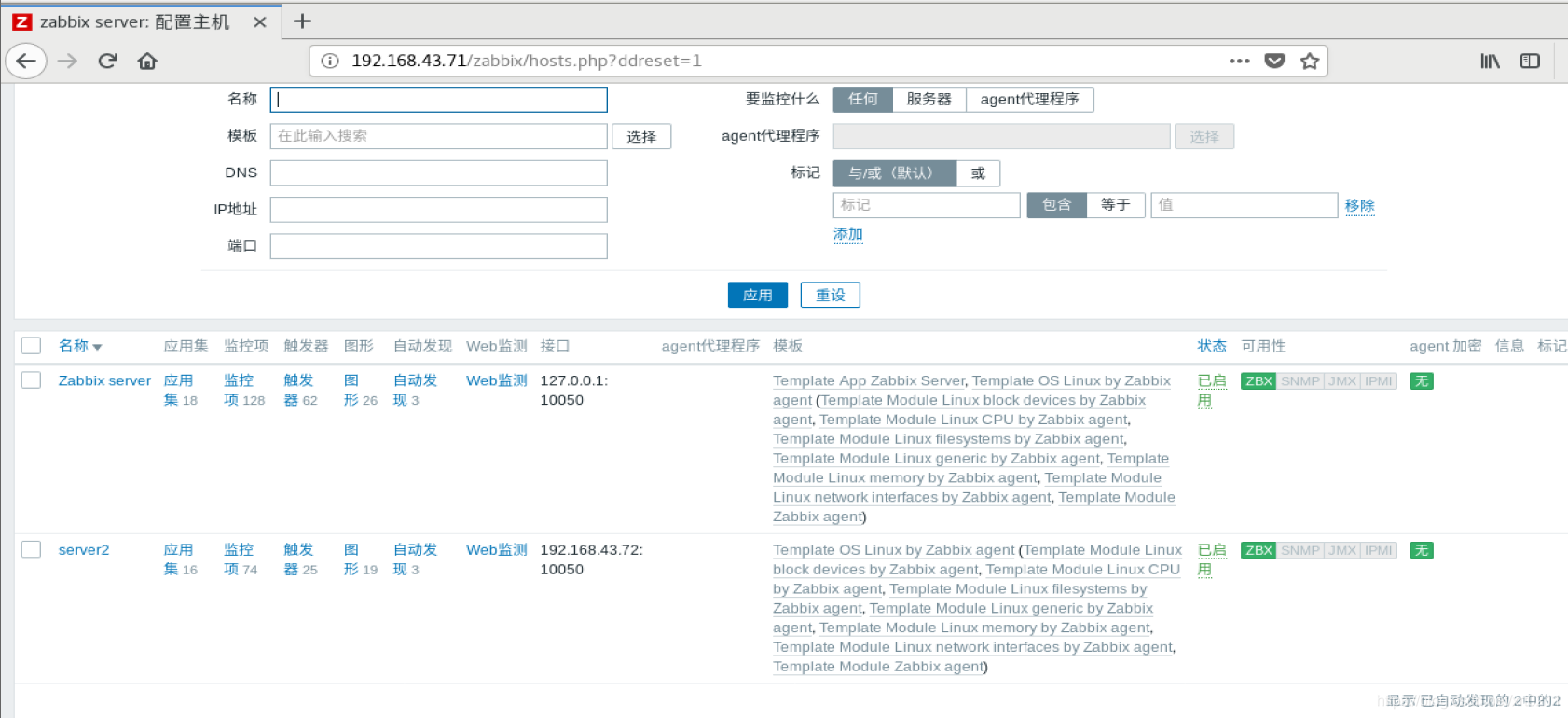This screenshot has height=718, width=1568.
Task: Select 服务器 monitored-by option
Action: click(x=928, y=100)
